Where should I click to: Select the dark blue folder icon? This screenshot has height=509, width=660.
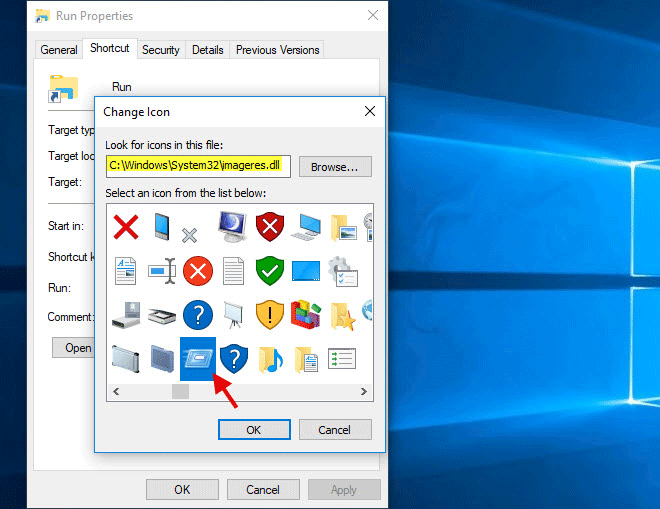[x=162, y=359]
